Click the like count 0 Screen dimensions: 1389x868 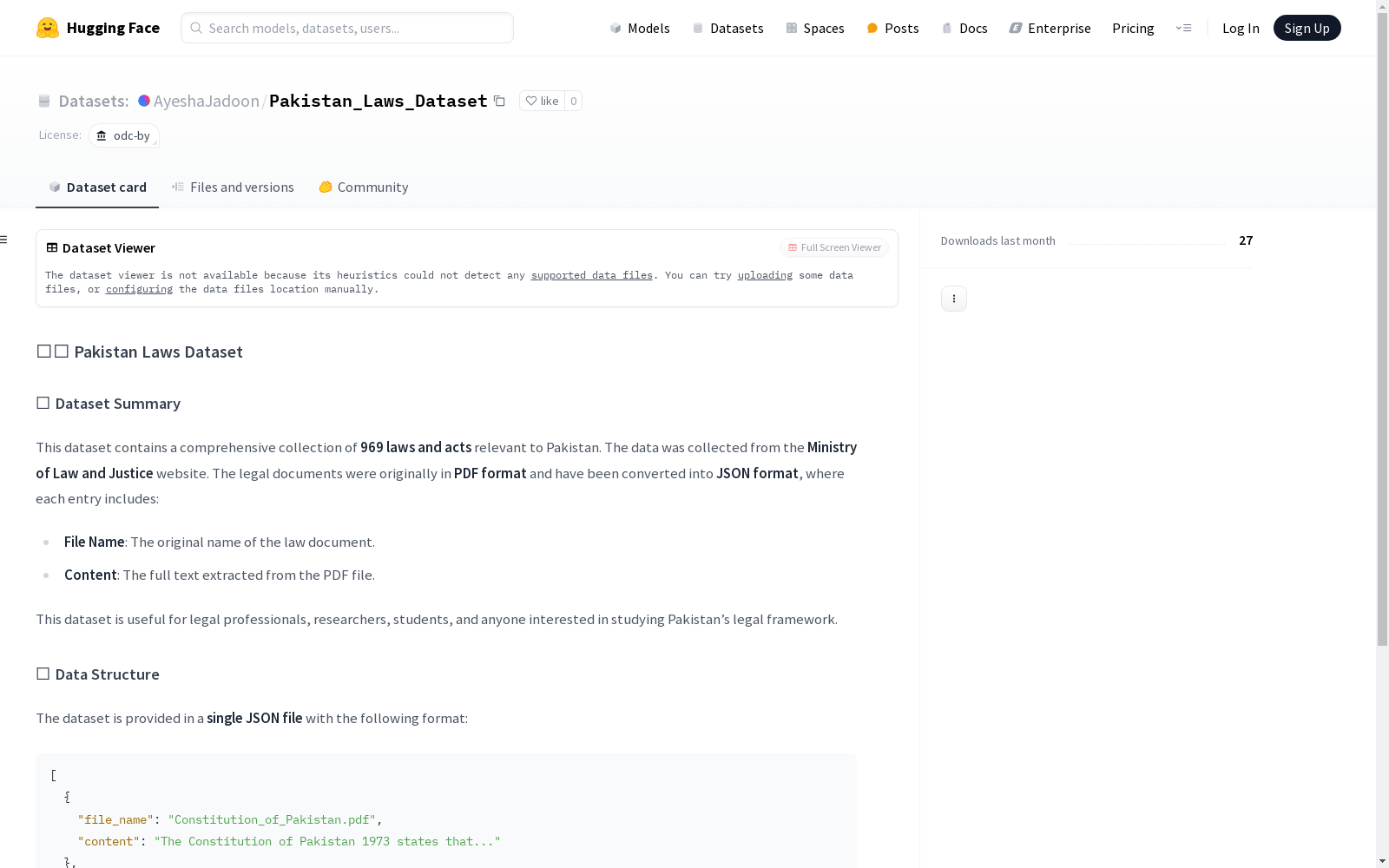pos(573,101)
